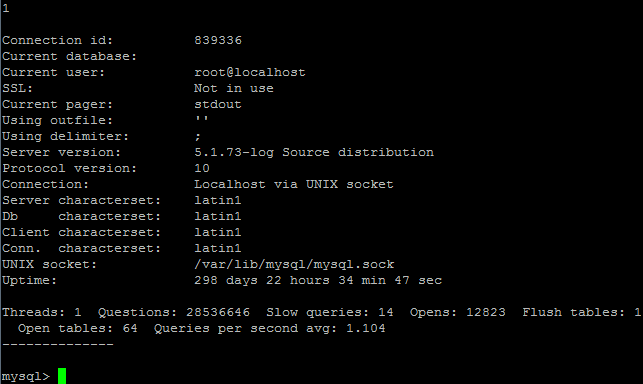This screenshot has width=643, height=384.
Task: Click root@localhost user value
Action: click(250, 72)
